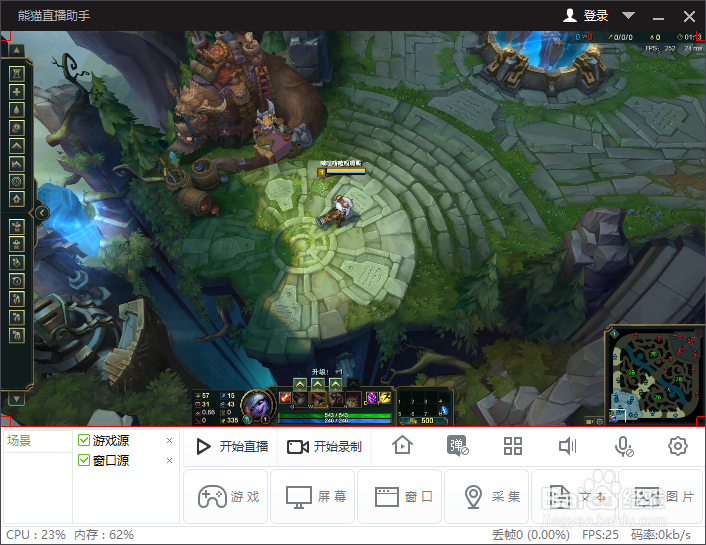
Task: Click the house-shaped icon in game sidebar
Action: pyautogui.click(x=17, y=199)
